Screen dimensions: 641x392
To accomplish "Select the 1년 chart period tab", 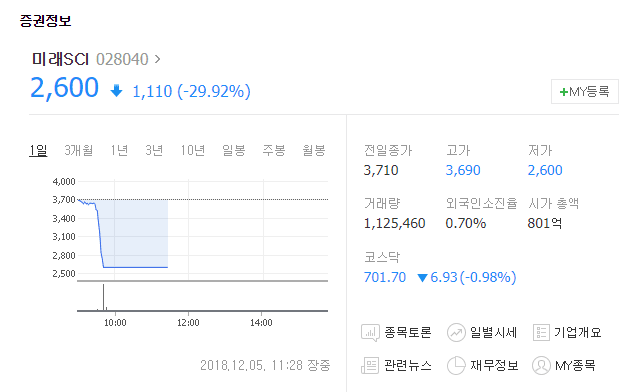I will click(x=119, y=150).
